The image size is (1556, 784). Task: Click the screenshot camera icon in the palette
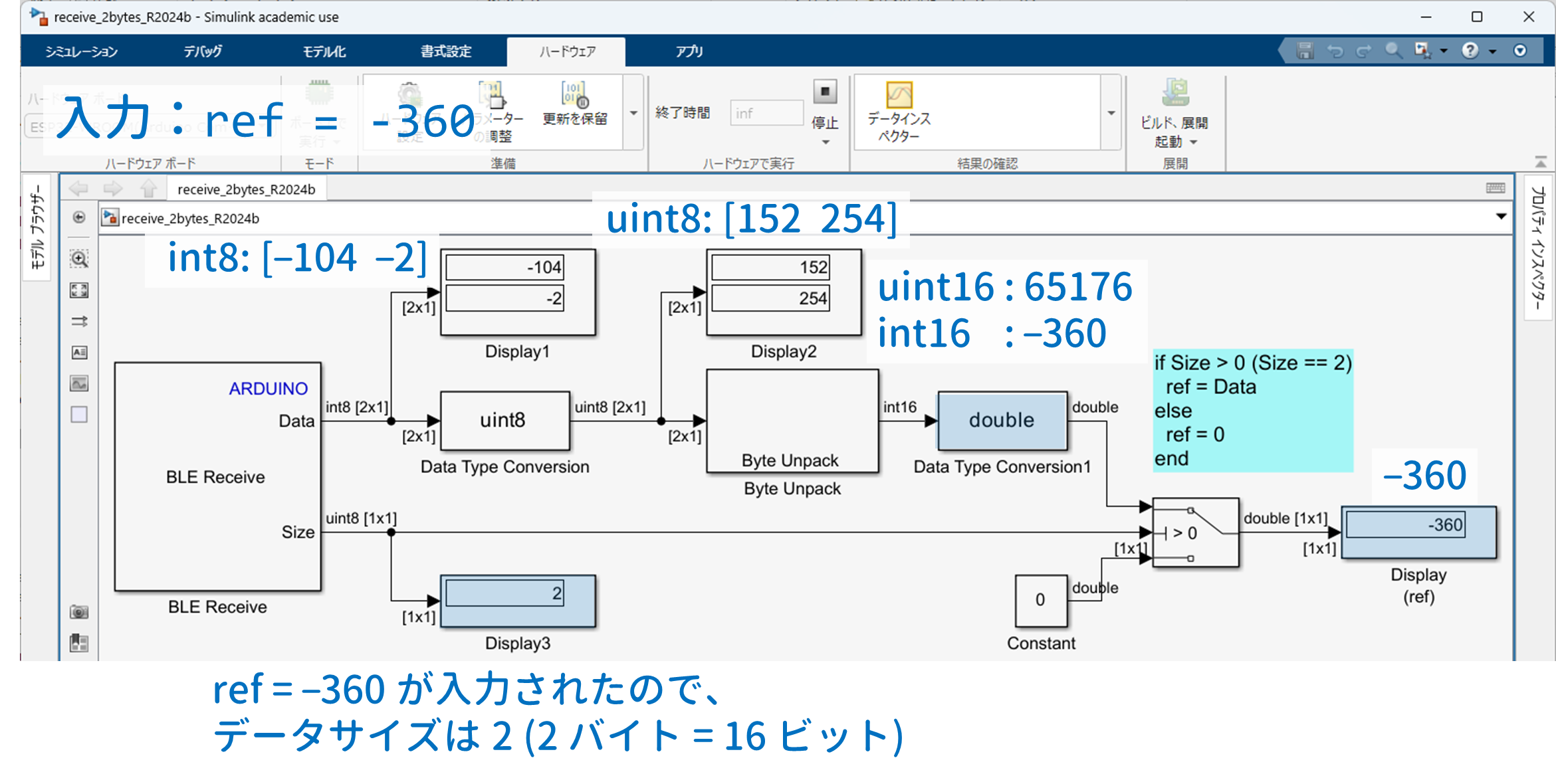coord(79,612)
